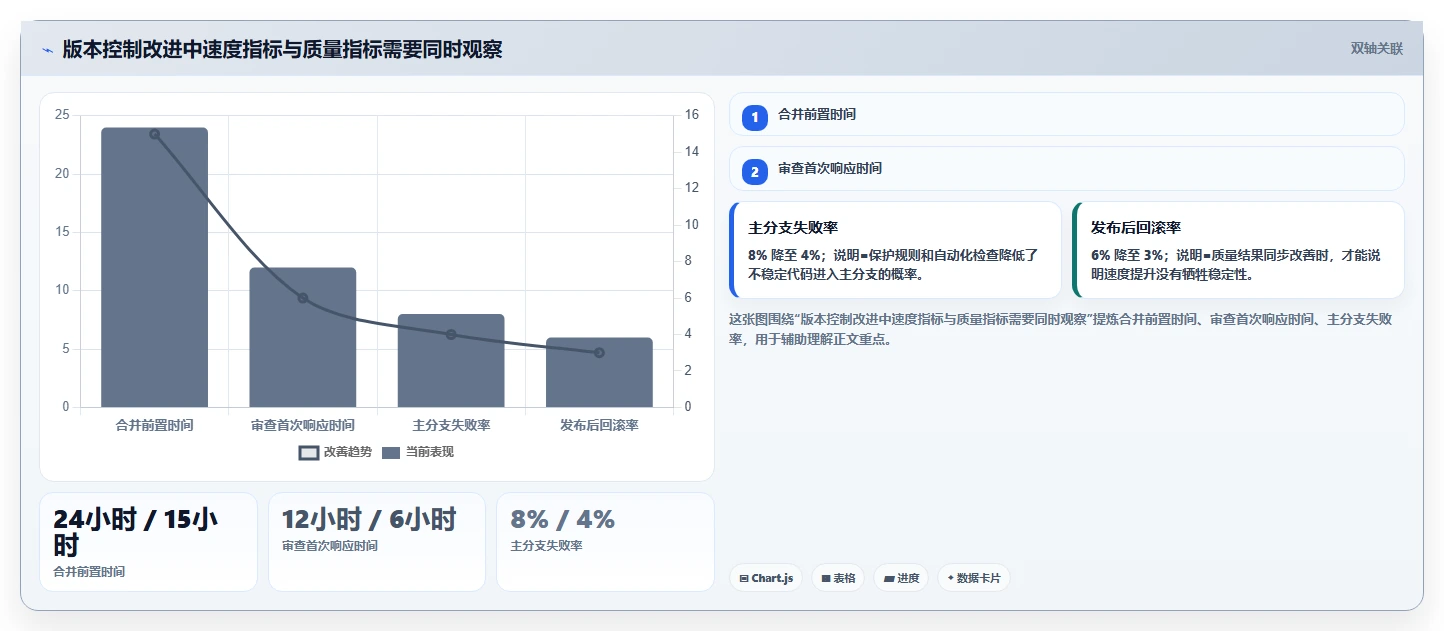Click the icon in the 进度 chip
Image resolution: width=1444 pixels, height=631 pixels.
pyautogui.click(x=889, y=579)
